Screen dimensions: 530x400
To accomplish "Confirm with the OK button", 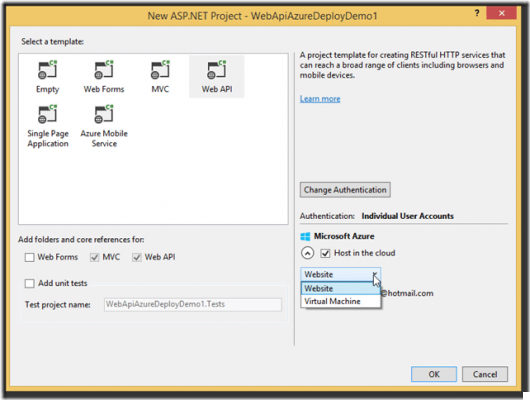I will point(434,374).
